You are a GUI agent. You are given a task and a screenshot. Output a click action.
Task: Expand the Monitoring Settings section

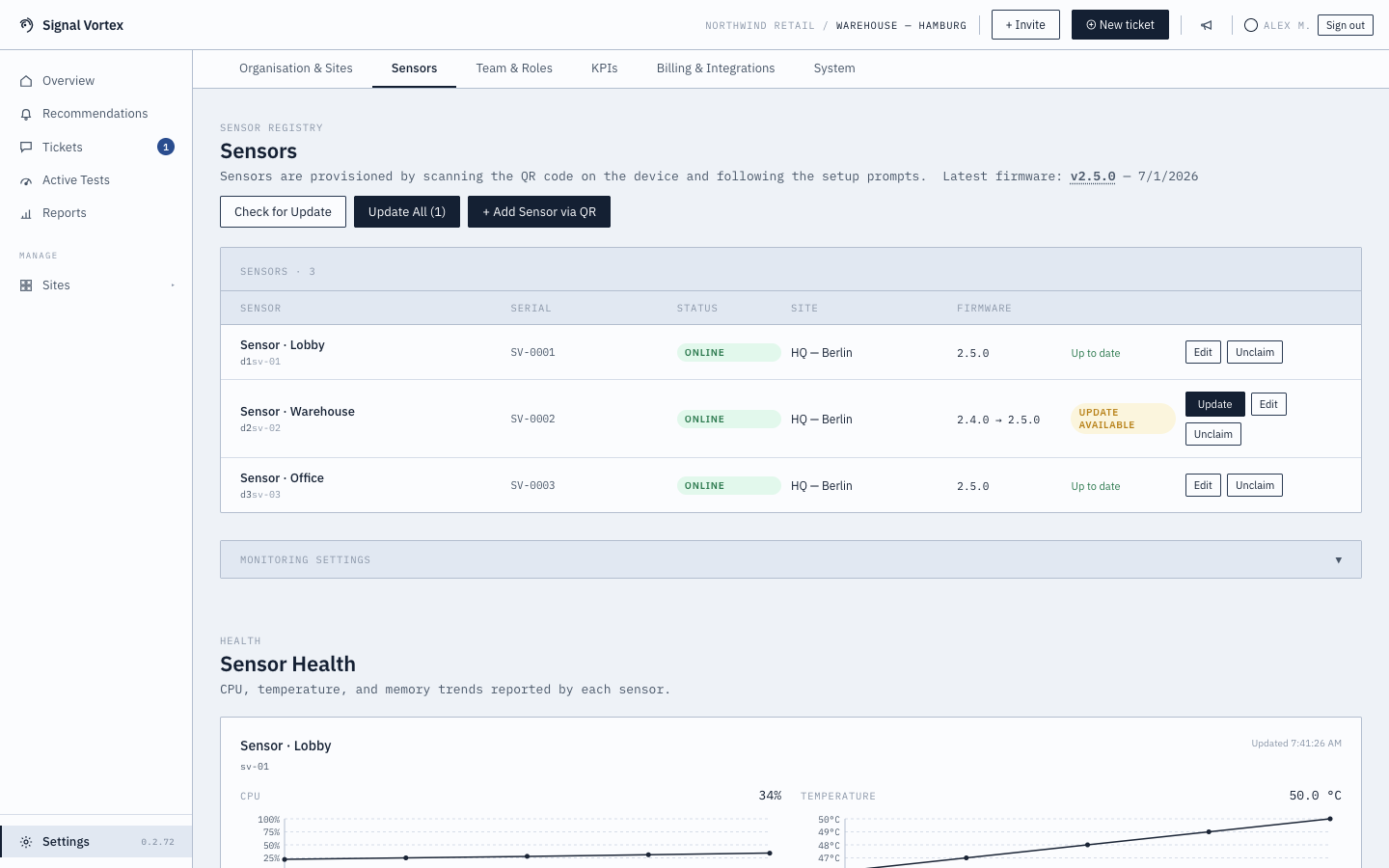click(791, 559)
